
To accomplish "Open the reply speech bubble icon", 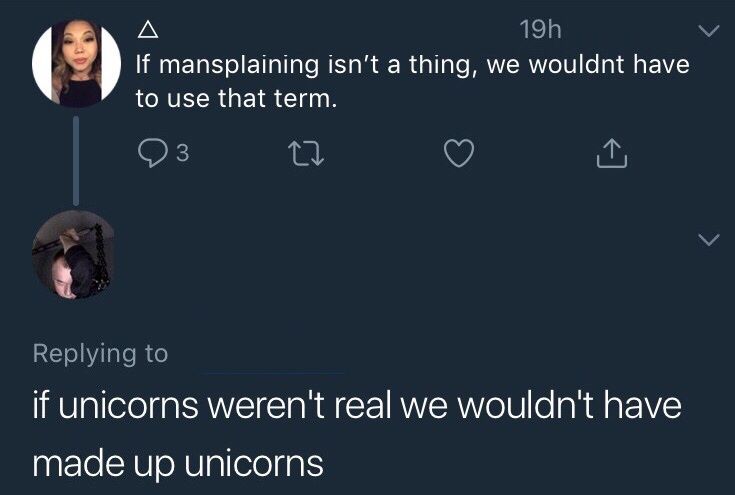I will click(153, 153).
